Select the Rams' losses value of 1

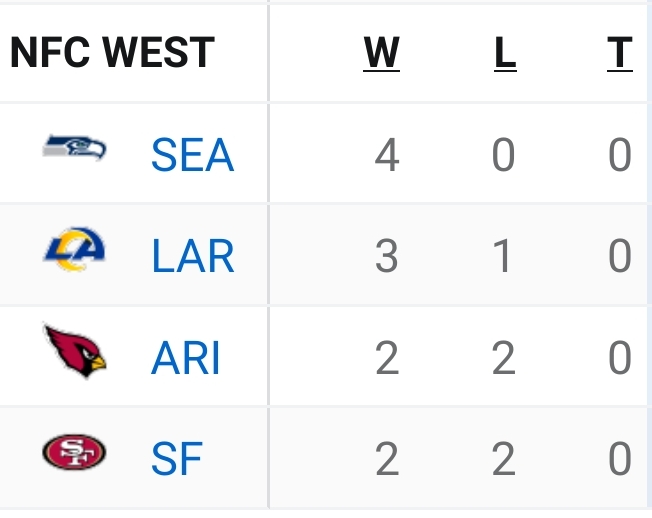click(503, 256)
